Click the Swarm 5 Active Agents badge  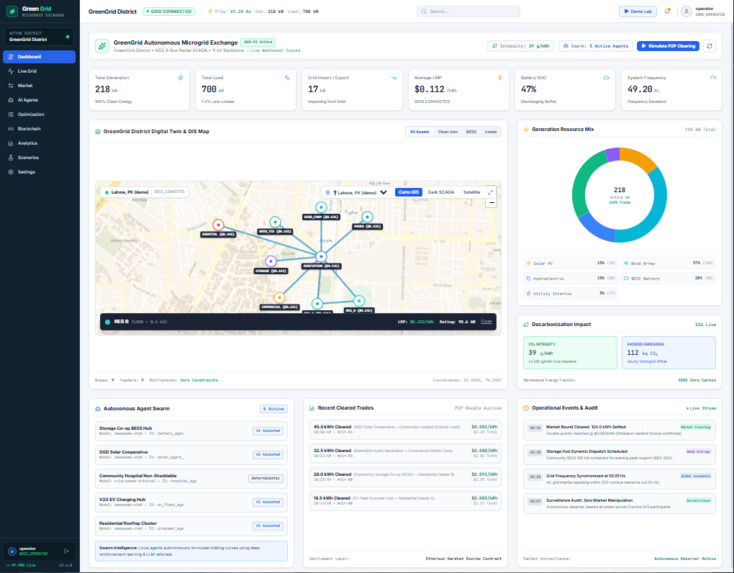click(595, 46)
